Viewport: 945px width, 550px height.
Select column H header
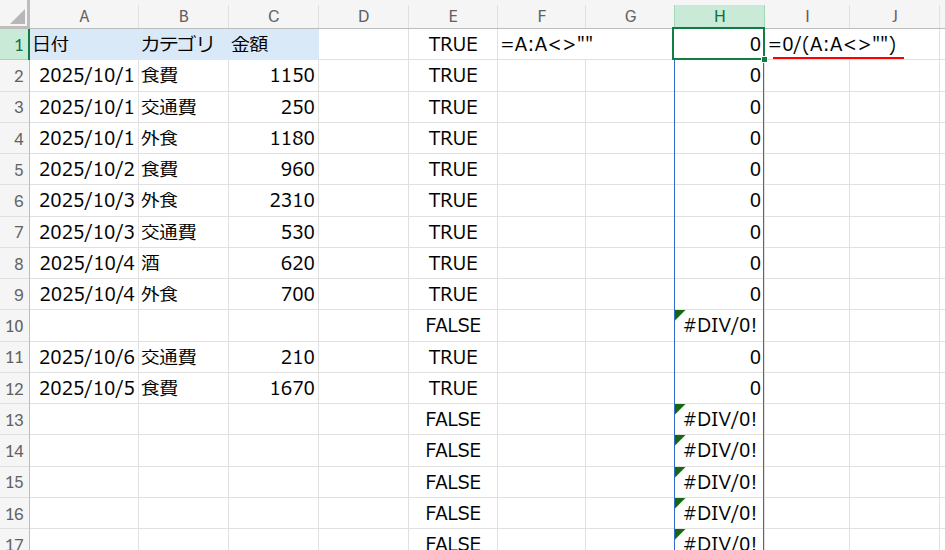(x=719, y=15)
